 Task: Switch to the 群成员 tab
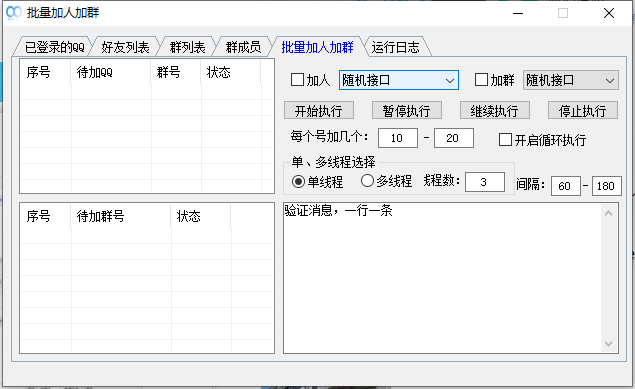(243, 47)
